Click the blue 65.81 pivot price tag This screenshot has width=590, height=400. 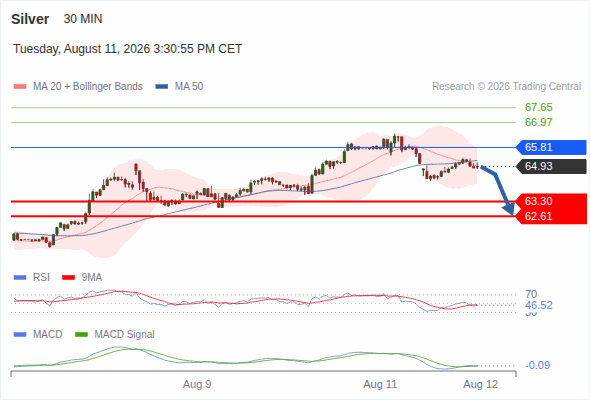coord(551,147)
